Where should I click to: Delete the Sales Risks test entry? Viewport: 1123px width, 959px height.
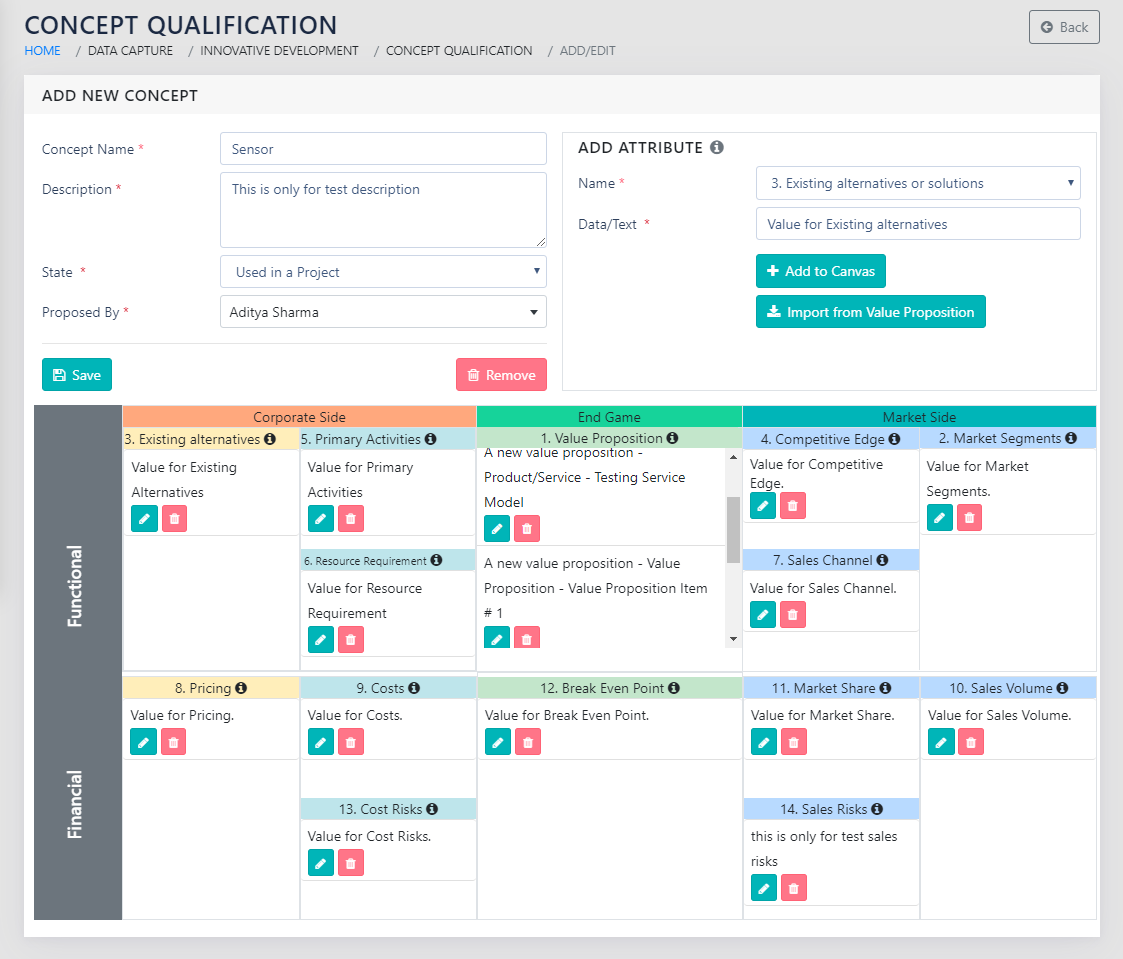point(793,887)
